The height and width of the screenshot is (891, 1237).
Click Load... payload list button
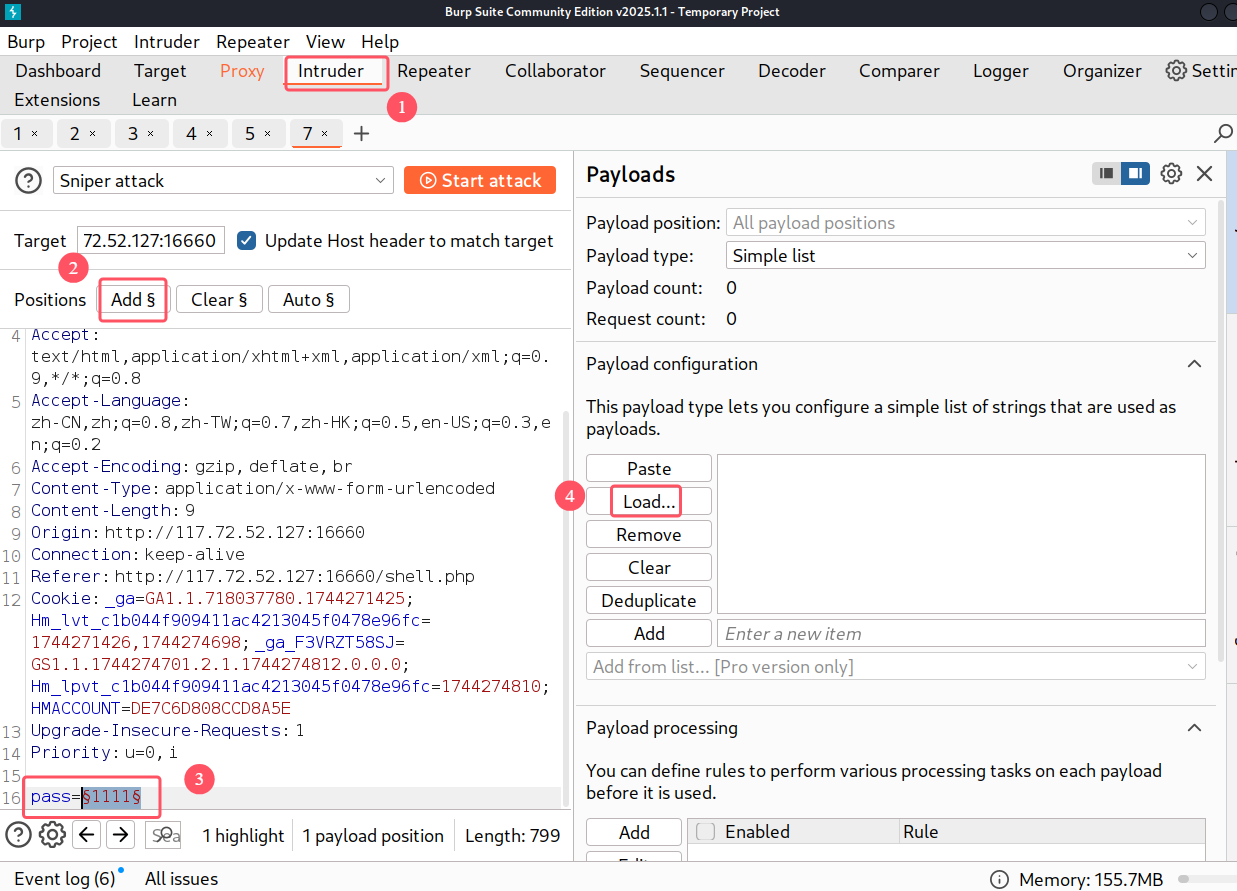click(x=649, y=502)
